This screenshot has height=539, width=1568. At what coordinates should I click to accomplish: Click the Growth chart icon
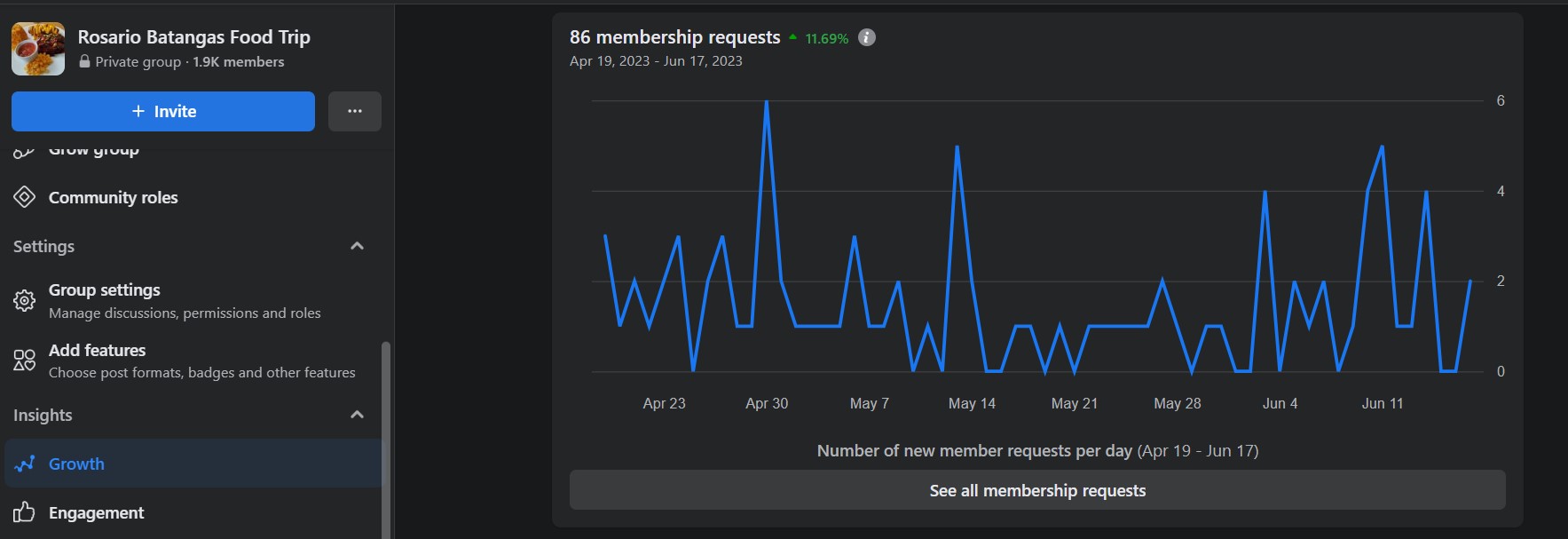coord(25,464)
